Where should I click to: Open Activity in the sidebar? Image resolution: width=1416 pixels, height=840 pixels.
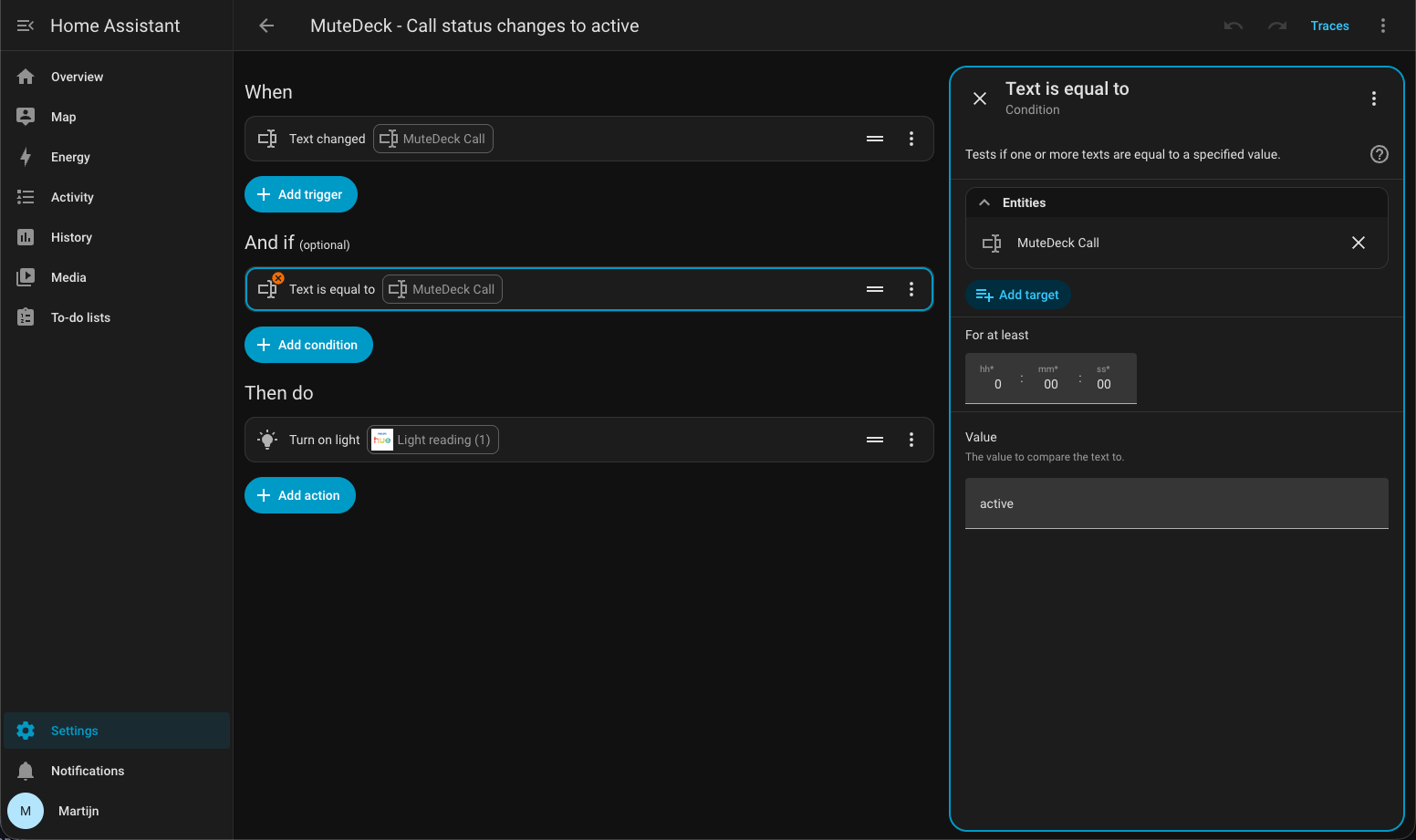pos(117,197)
